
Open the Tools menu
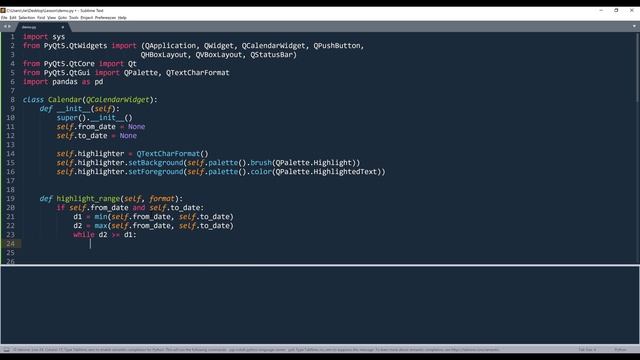(73, 18)
